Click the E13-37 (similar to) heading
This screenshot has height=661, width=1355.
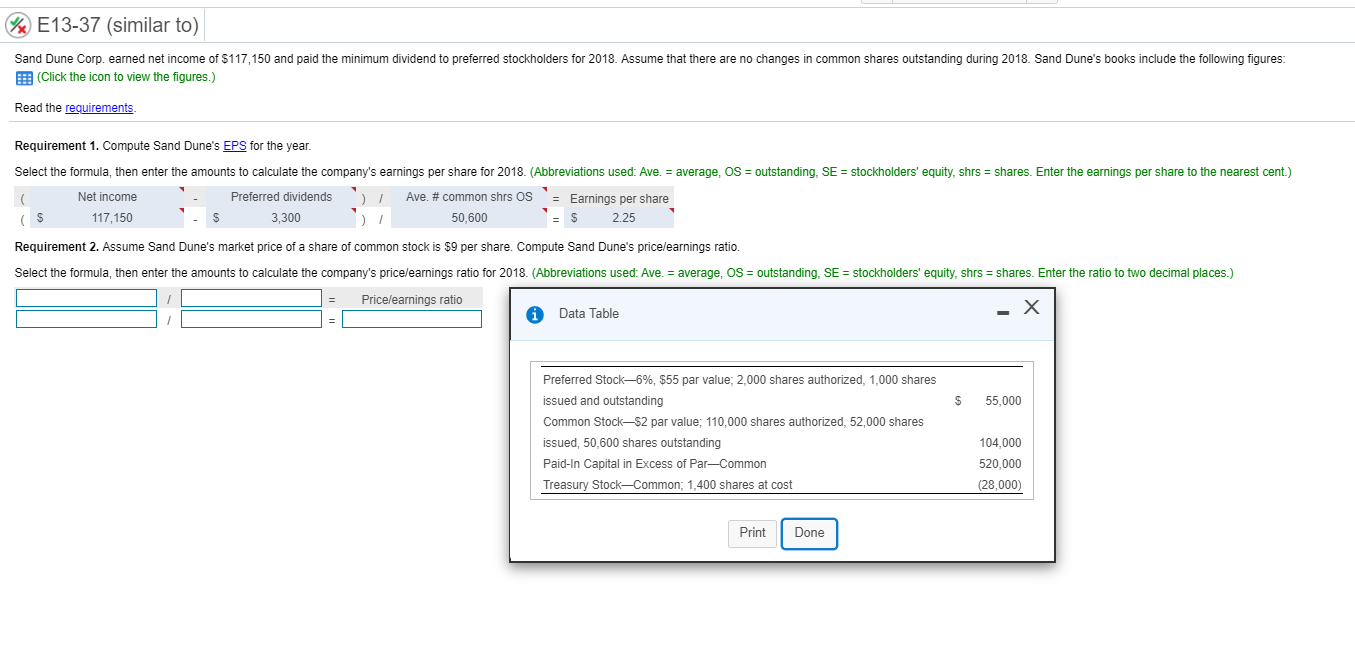(x=118, y=24)
